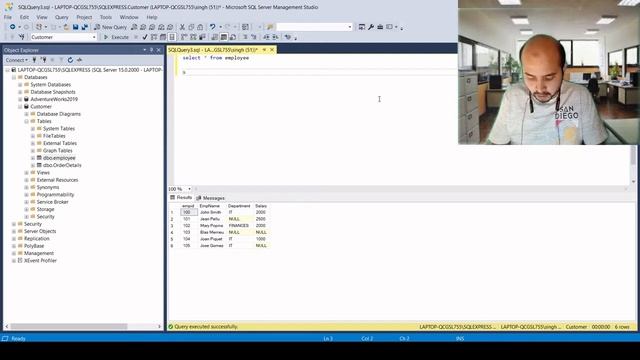Click the 'FINANCES' cell in results
The image size is (640, 360).
click(x=238, y=226)
